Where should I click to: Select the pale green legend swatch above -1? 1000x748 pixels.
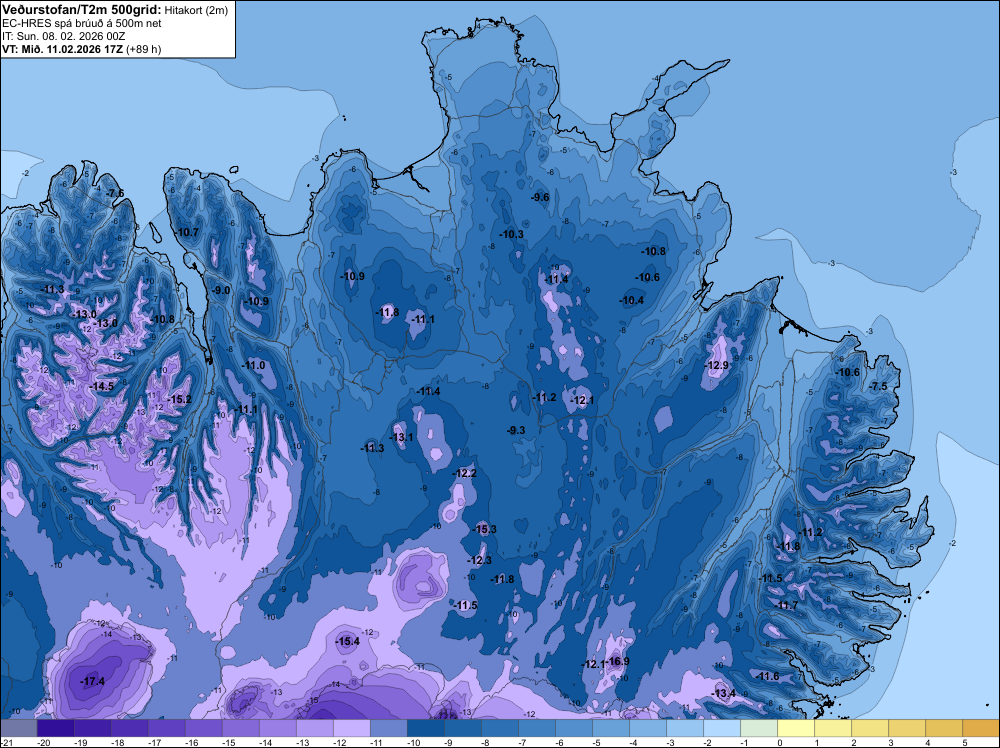pos(759,729)
